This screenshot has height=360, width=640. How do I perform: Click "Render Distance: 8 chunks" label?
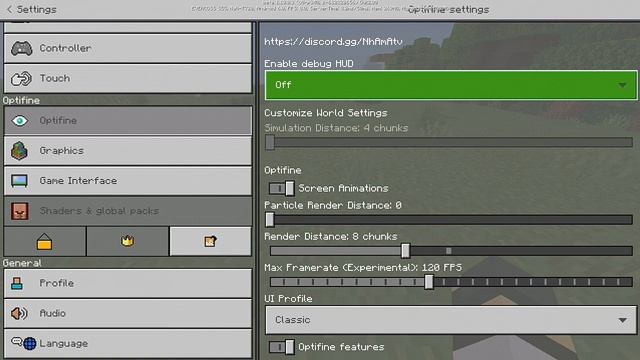[331, 236]
